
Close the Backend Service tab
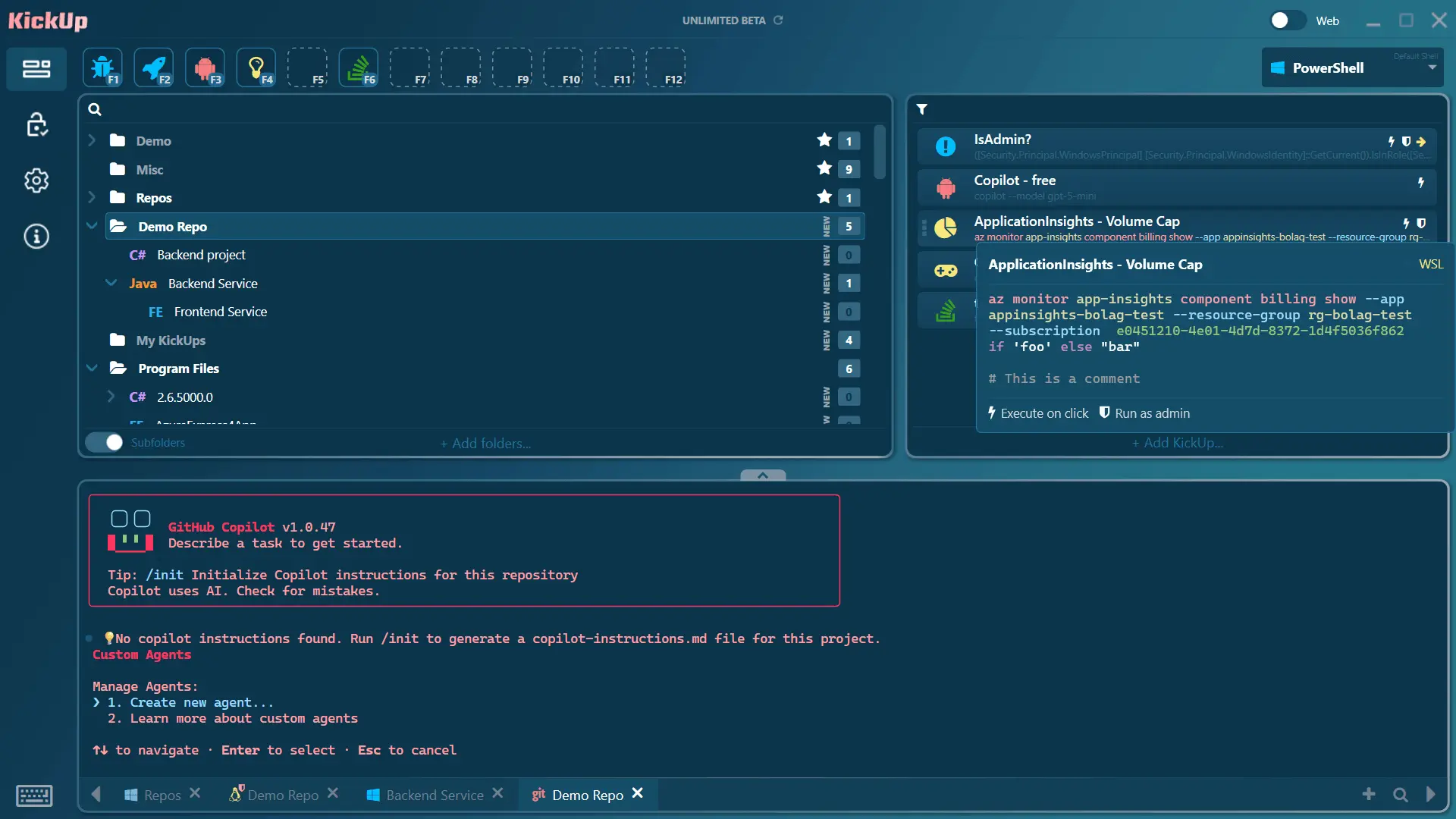click(497, 792)
